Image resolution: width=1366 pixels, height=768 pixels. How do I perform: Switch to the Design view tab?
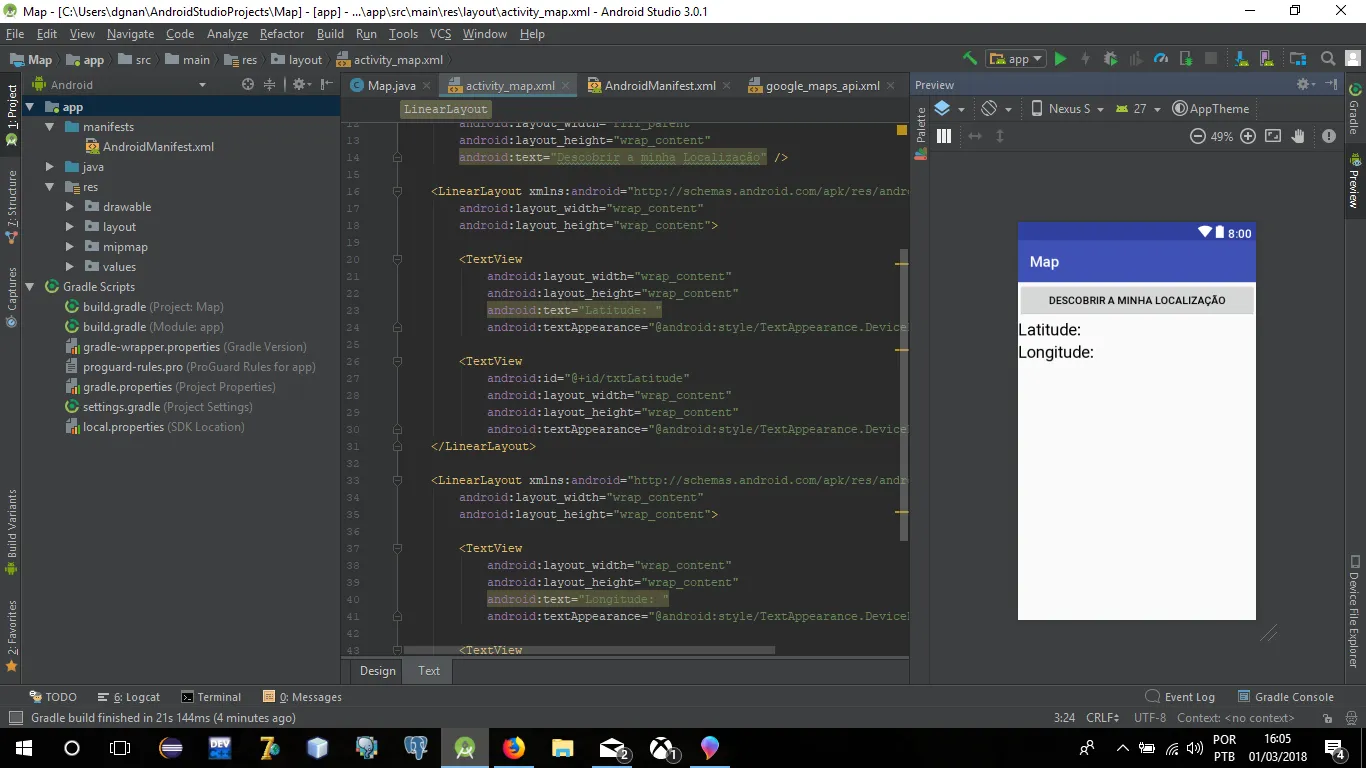[378, 671]
